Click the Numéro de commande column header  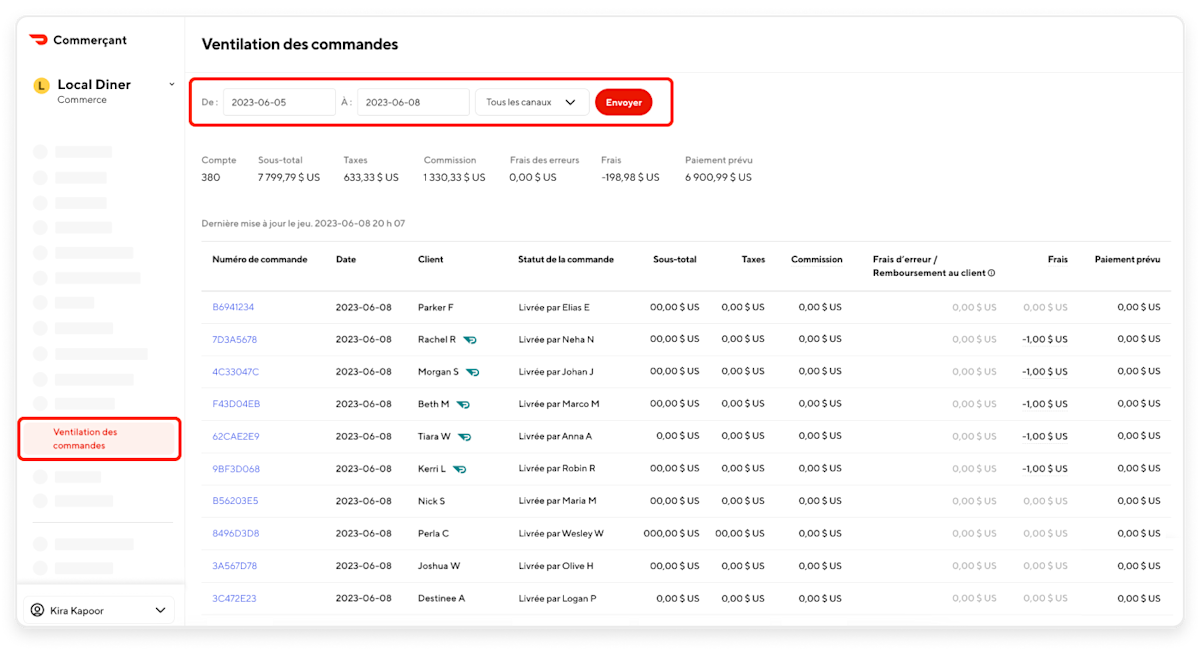click(x=260, y=259)
